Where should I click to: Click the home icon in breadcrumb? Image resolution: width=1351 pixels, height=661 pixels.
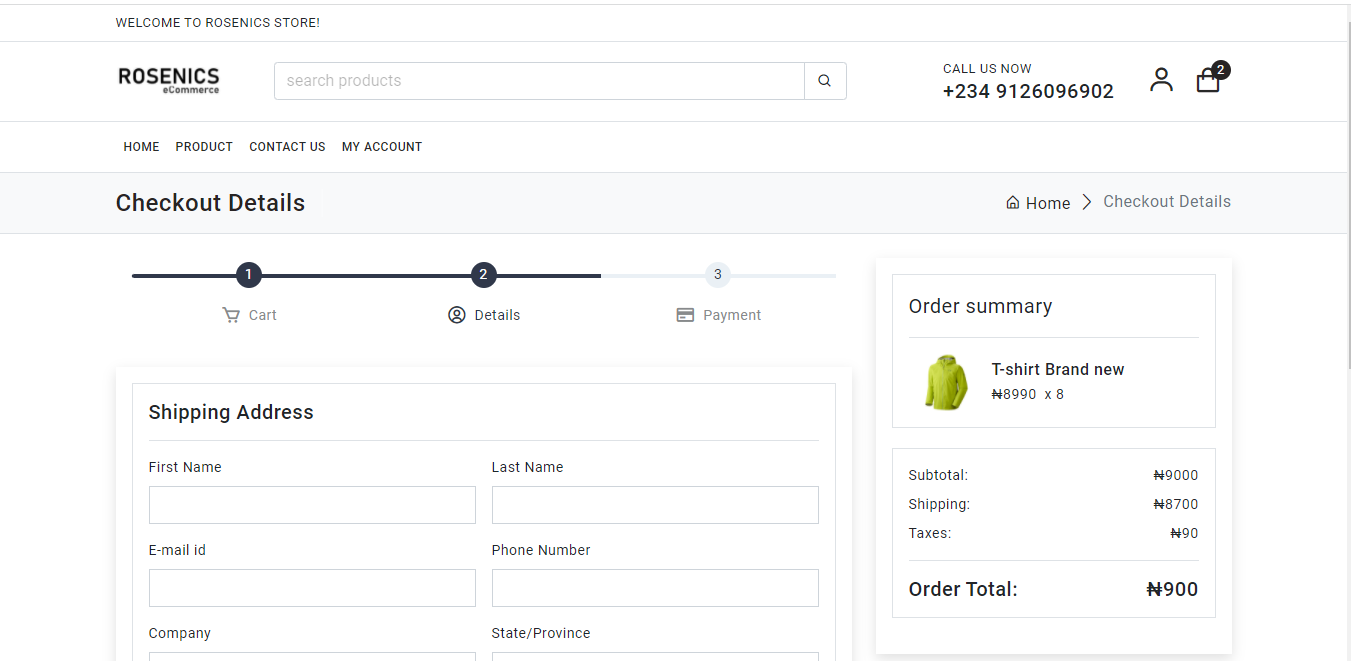[x=1013, y=203]
